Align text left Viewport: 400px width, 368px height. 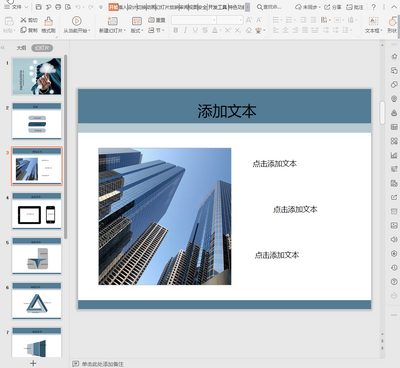click(276, 30)
